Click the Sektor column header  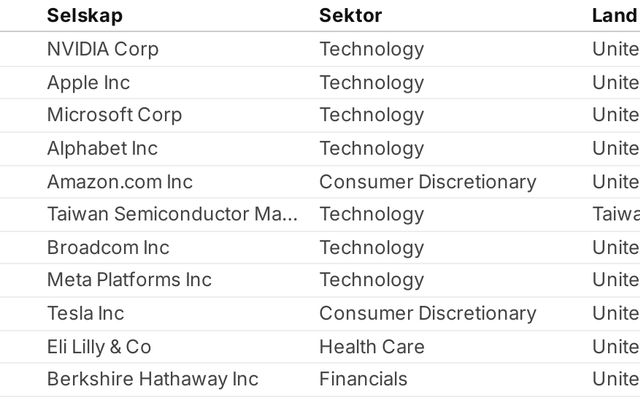pyautogui.click(x=350, y=15)
